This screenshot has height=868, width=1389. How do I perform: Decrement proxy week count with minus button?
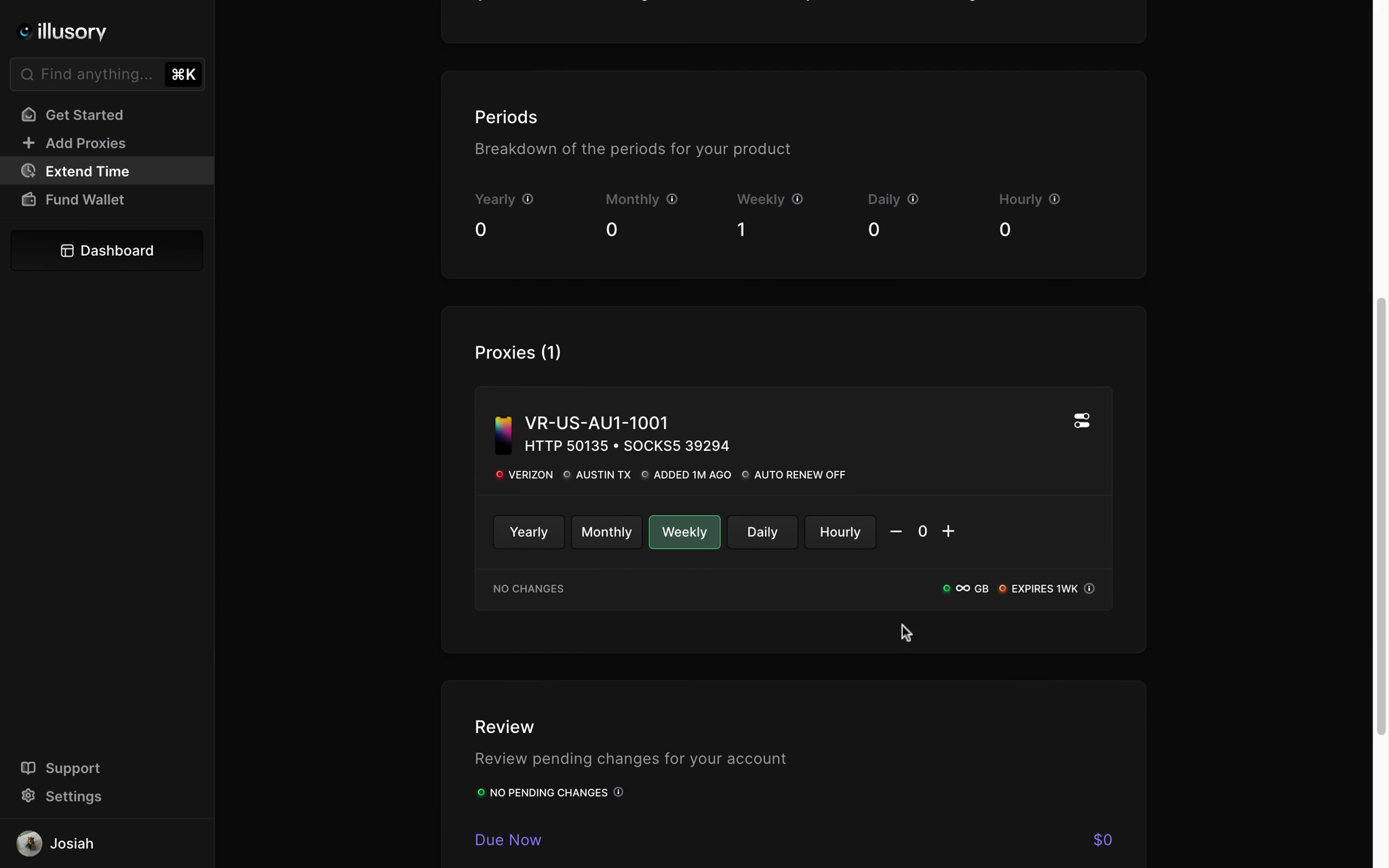tap(896, 531)
